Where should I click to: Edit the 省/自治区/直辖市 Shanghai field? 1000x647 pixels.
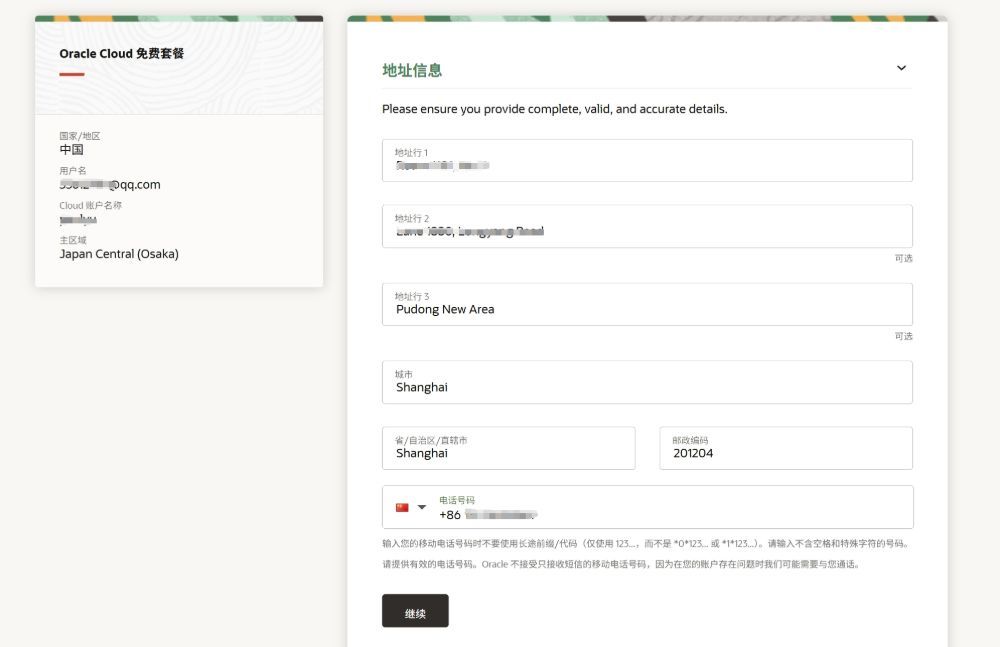tap(508, 448)
